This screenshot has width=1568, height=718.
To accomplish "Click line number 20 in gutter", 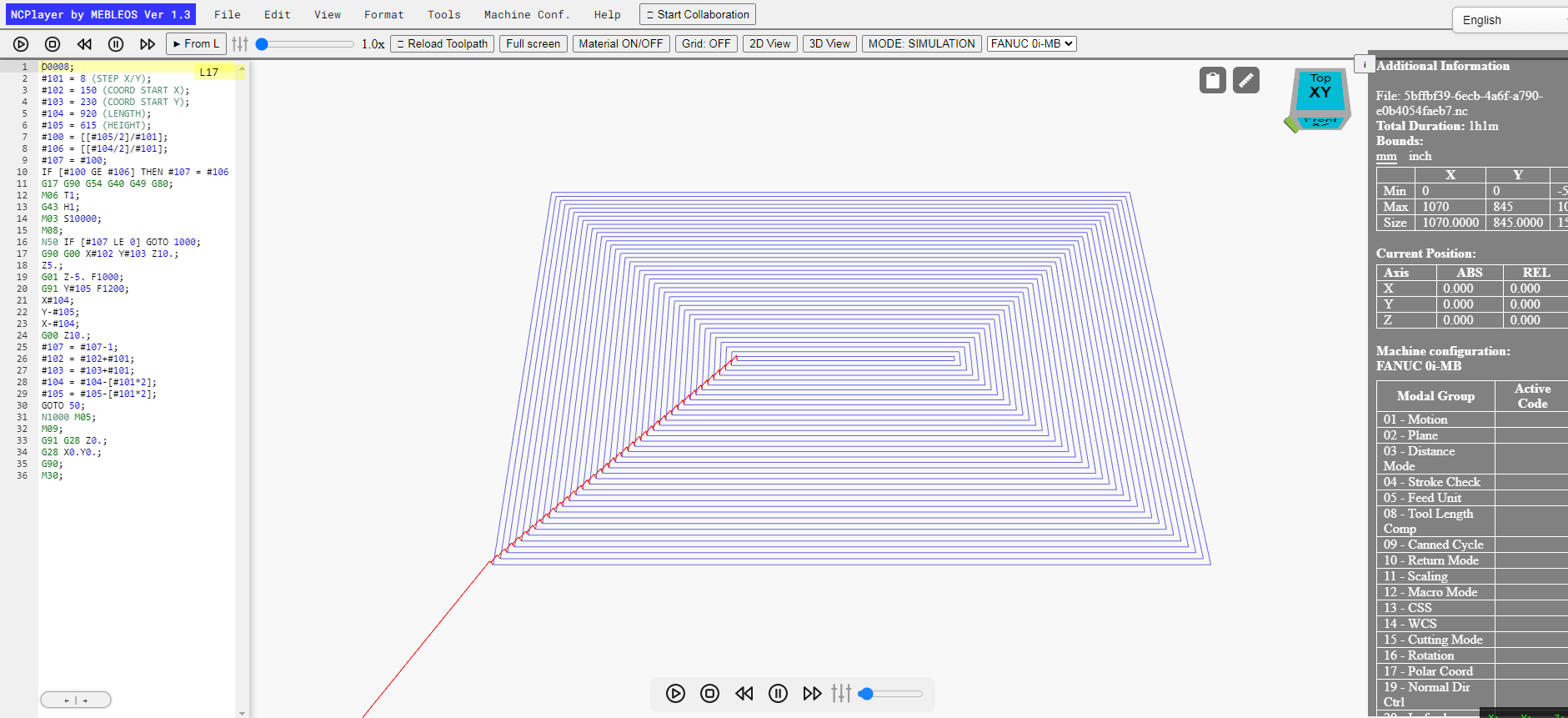I will 22,289.
